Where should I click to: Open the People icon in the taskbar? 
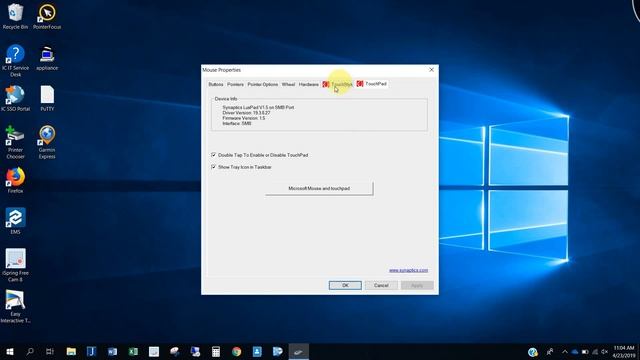click(550, 351)
